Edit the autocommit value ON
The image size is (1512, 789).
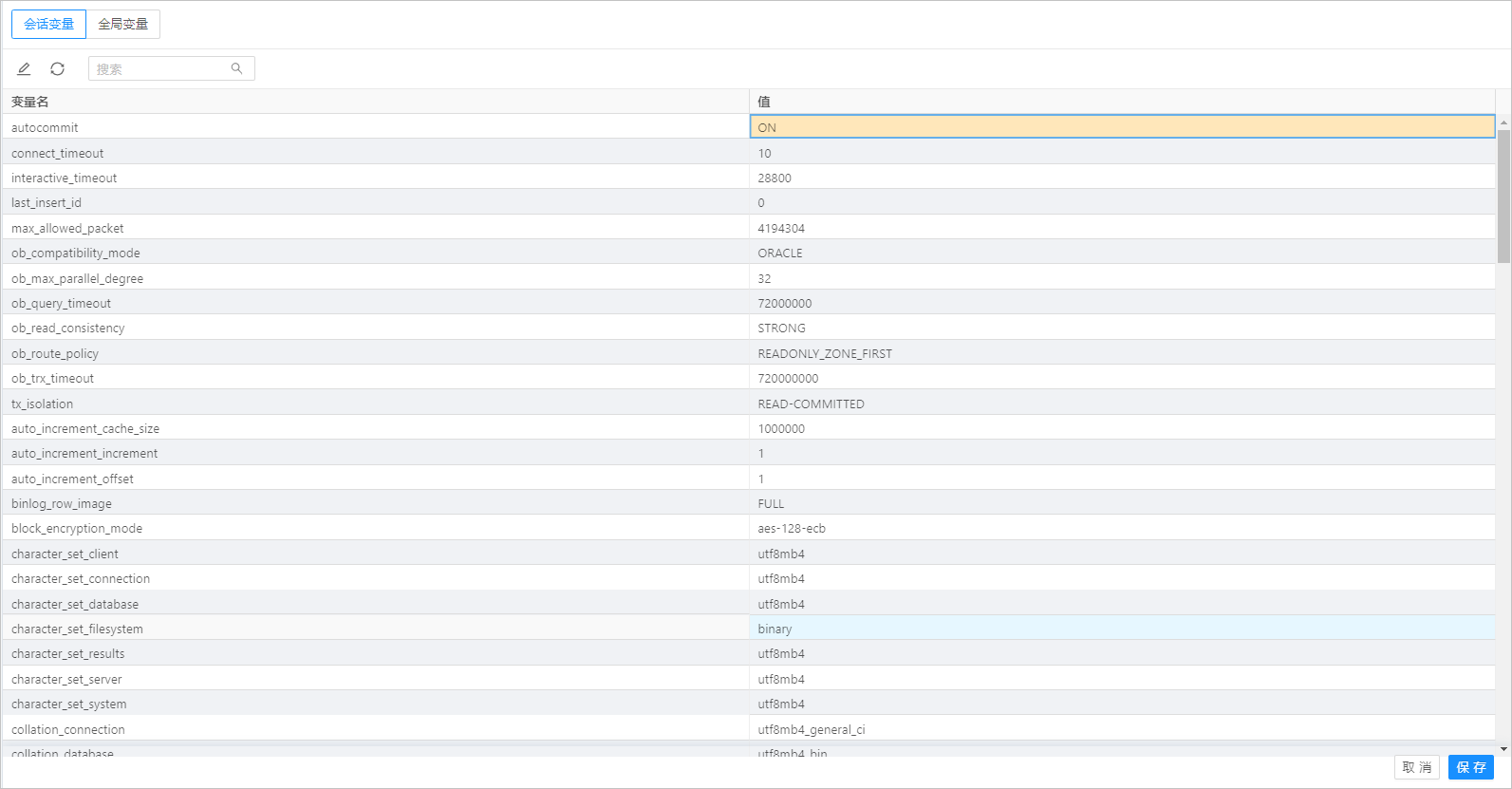[1121, 127]
